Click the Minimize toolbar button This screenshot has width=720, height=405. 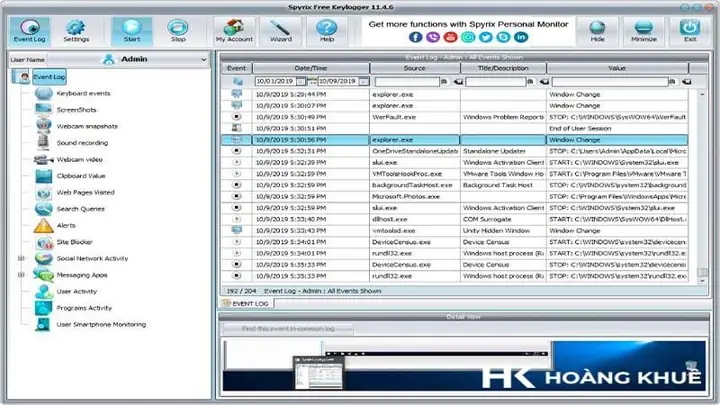644,31
